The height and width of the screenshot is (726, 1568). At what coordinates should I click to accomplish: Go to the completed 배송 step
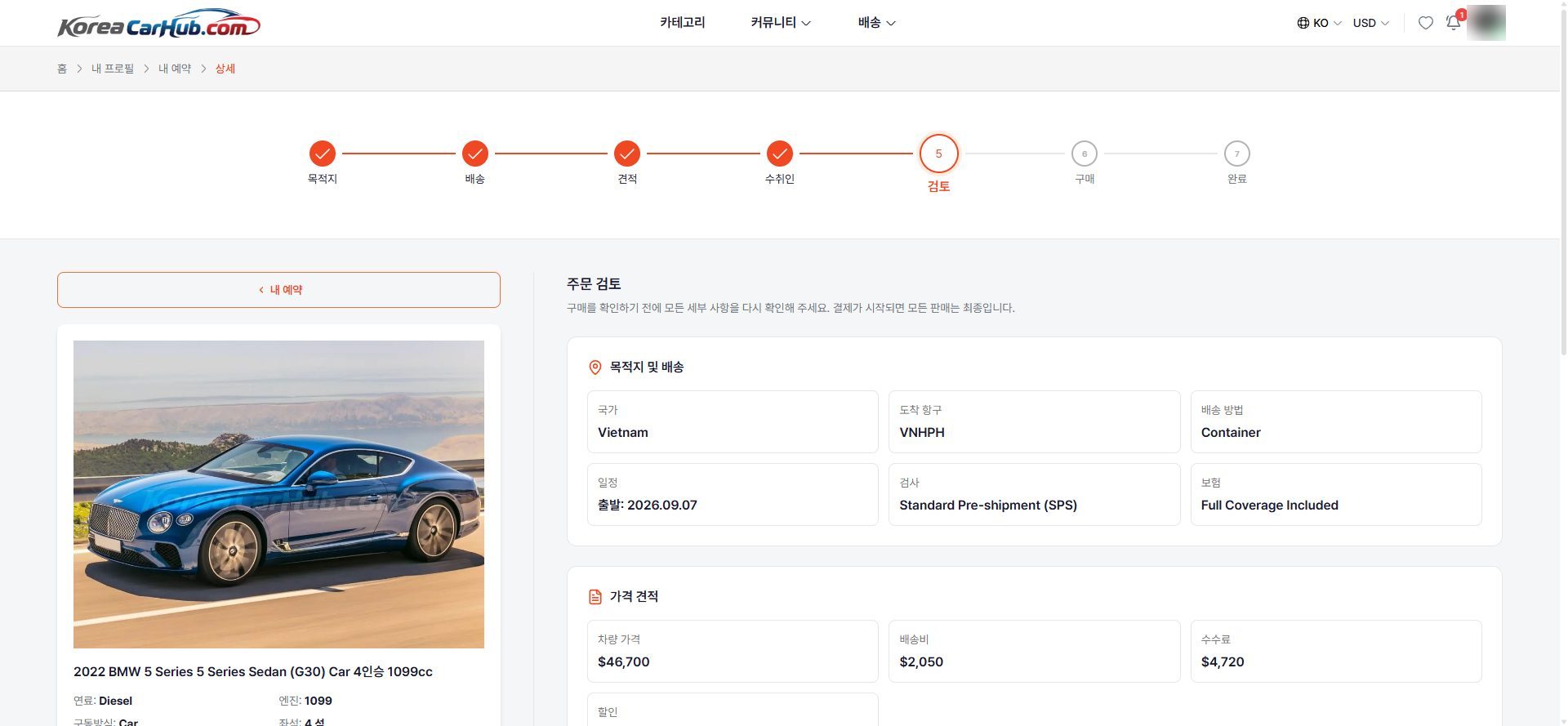(x=475, y=154)
